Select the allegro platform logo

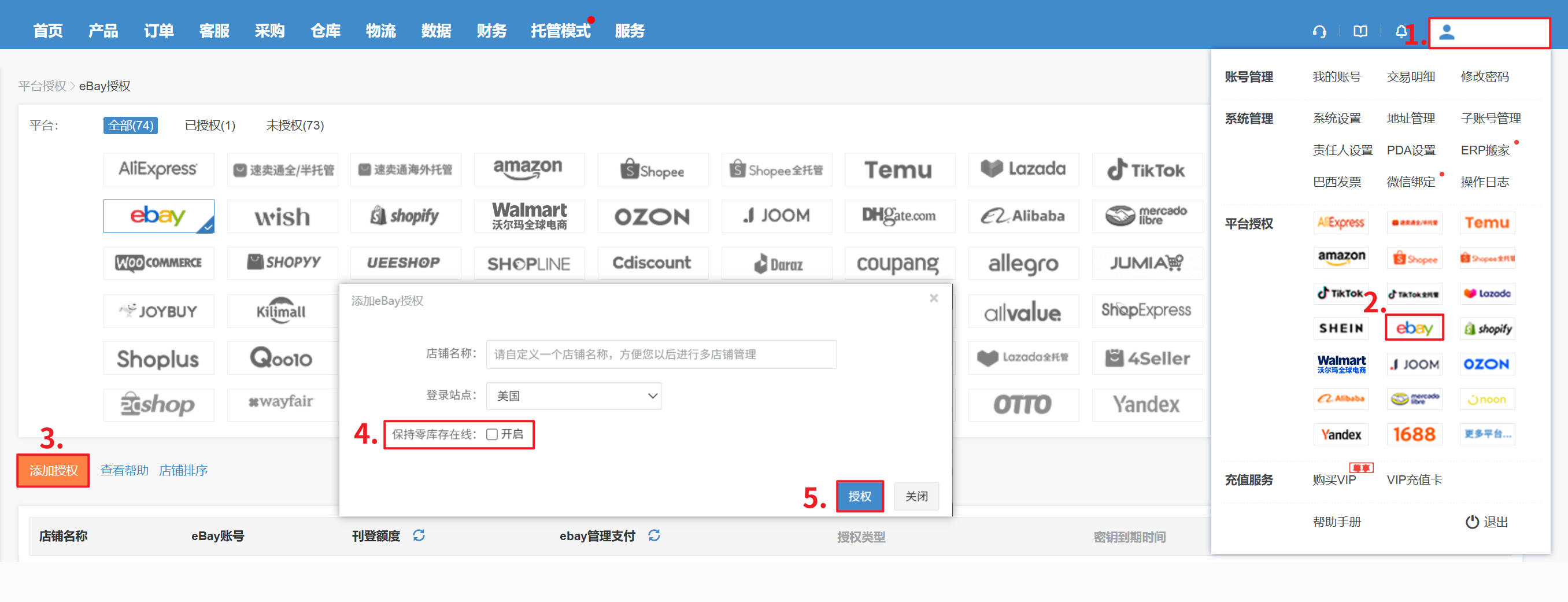click(x=1023, y=263)
